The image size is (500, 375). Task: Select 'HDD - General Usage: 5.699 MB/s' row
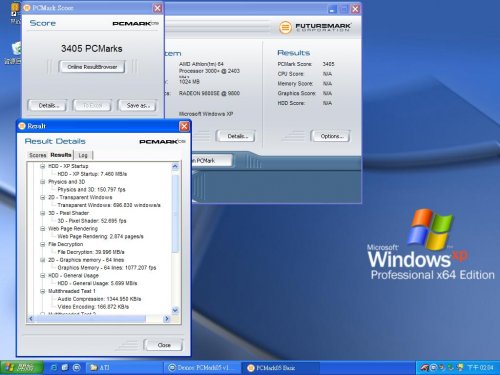(x=97, y=283)
